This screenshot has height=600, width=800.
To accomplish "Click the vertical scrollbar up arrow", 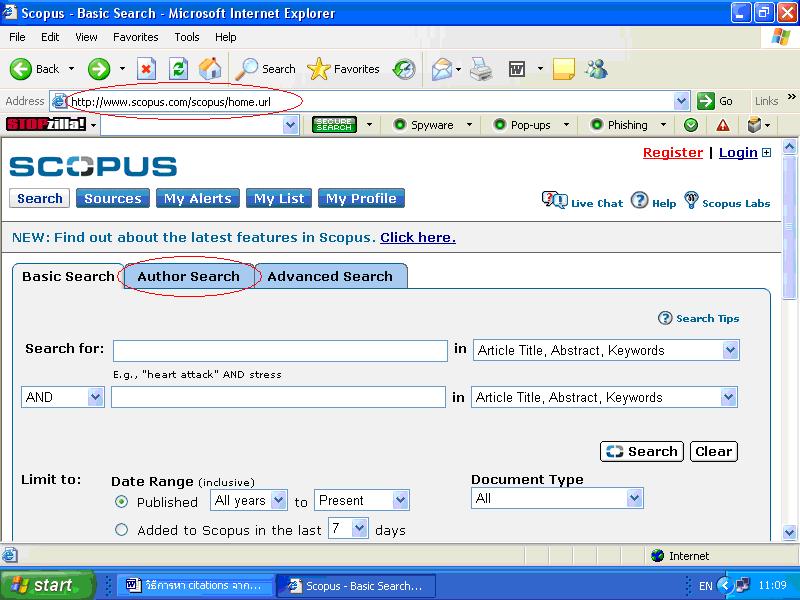I will tap(790, 147).
